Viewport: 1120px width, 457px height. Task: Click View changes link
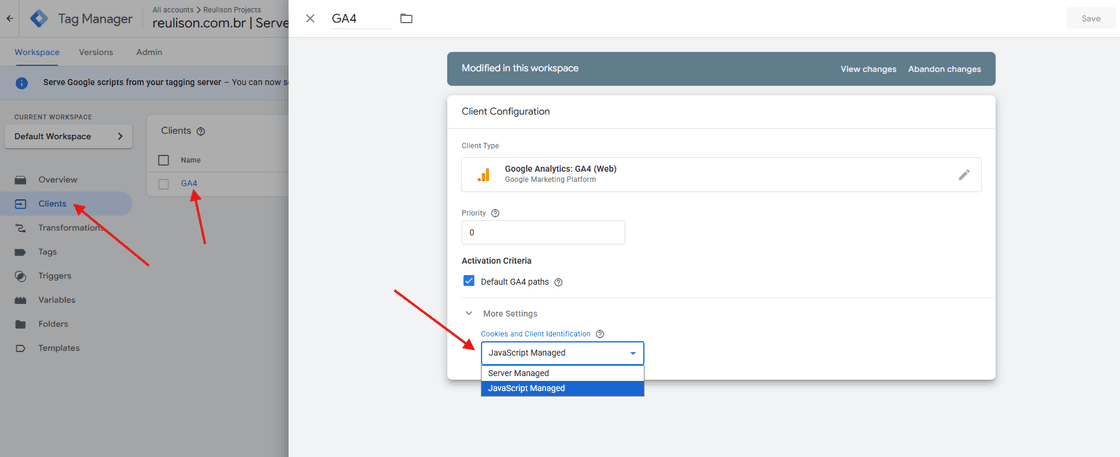(868, 69)
